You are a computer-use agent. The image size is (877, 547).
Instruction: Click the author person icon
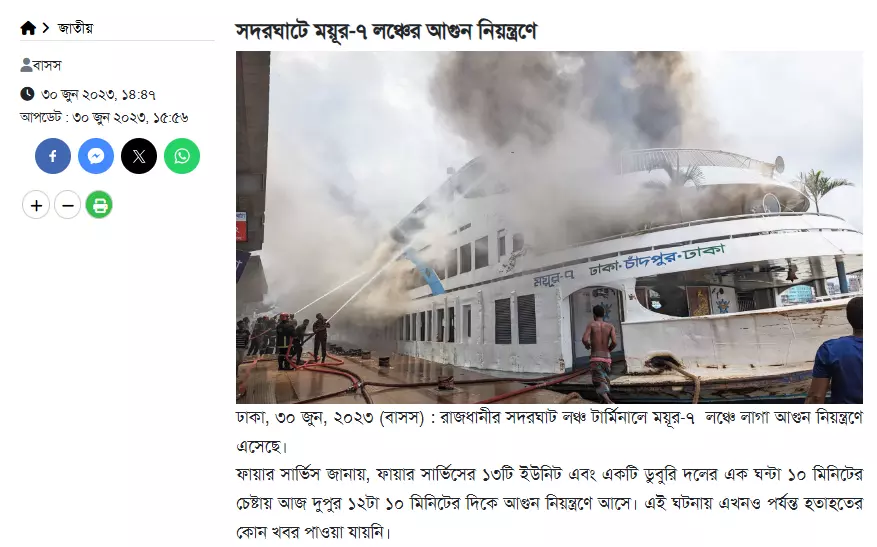pyautogui.click(x=26, y=65)
